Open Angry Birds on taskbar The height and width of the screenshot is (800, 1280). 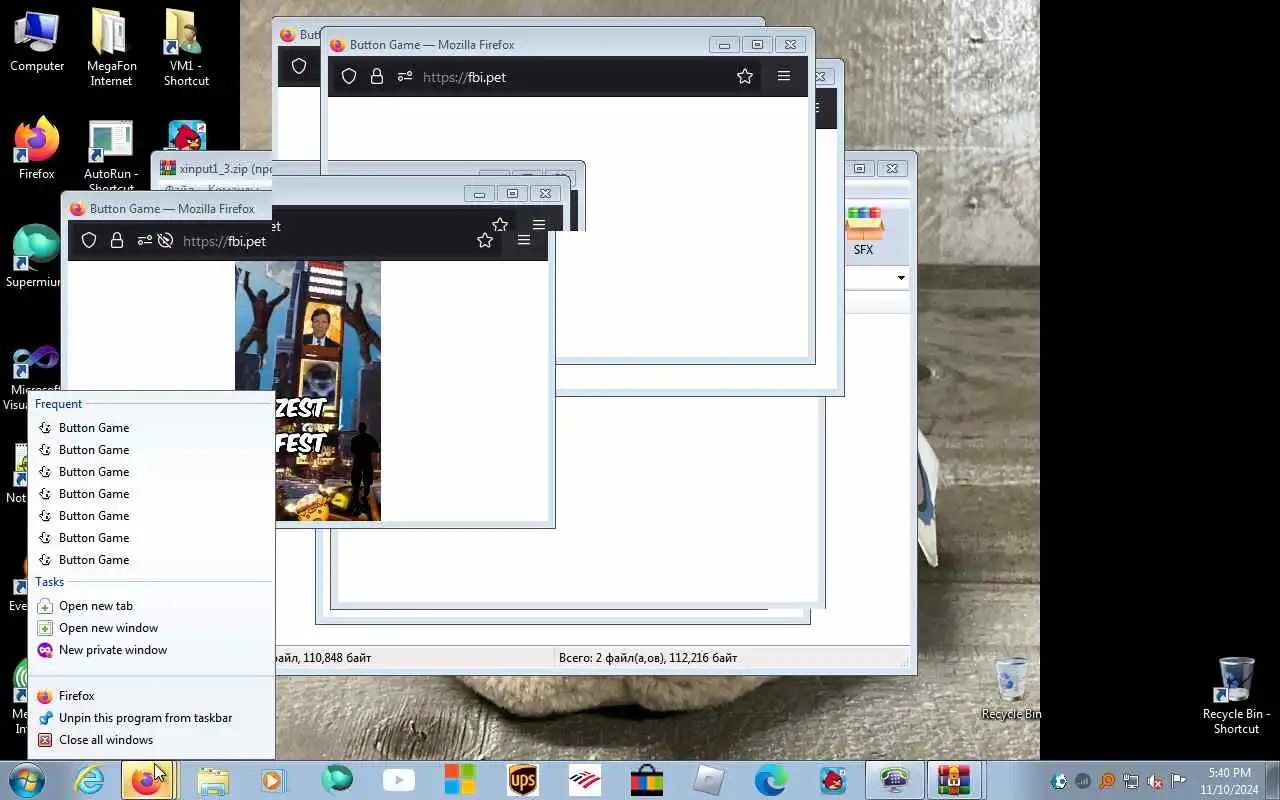(x=832, y=780)
